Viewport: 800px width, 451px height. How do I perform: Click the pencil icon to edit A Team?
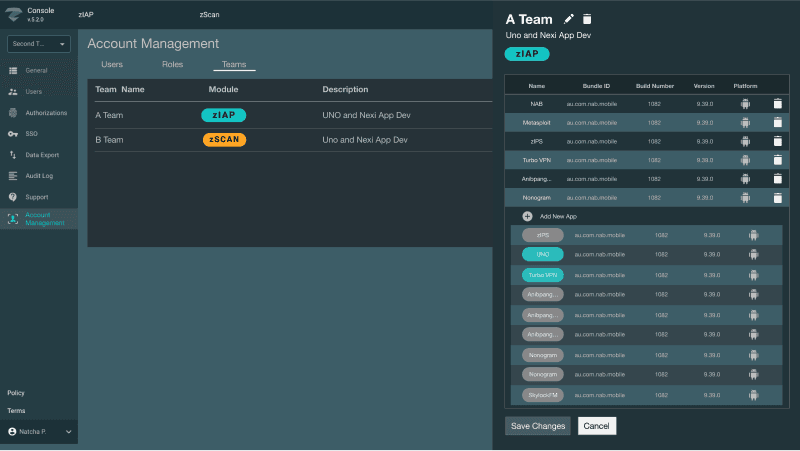point(569,19)
